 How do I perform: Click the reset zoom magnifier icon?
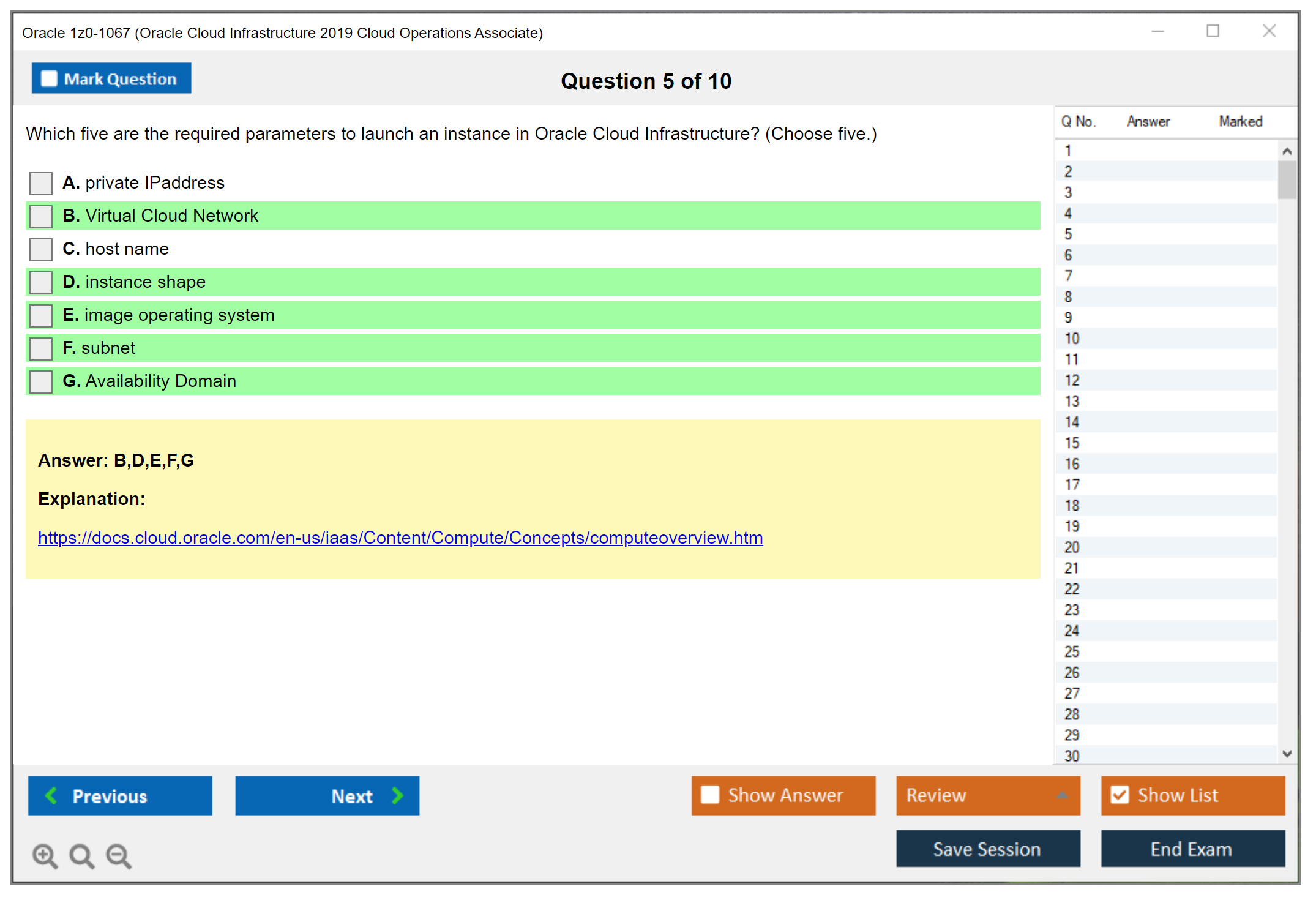pos(81,855)
